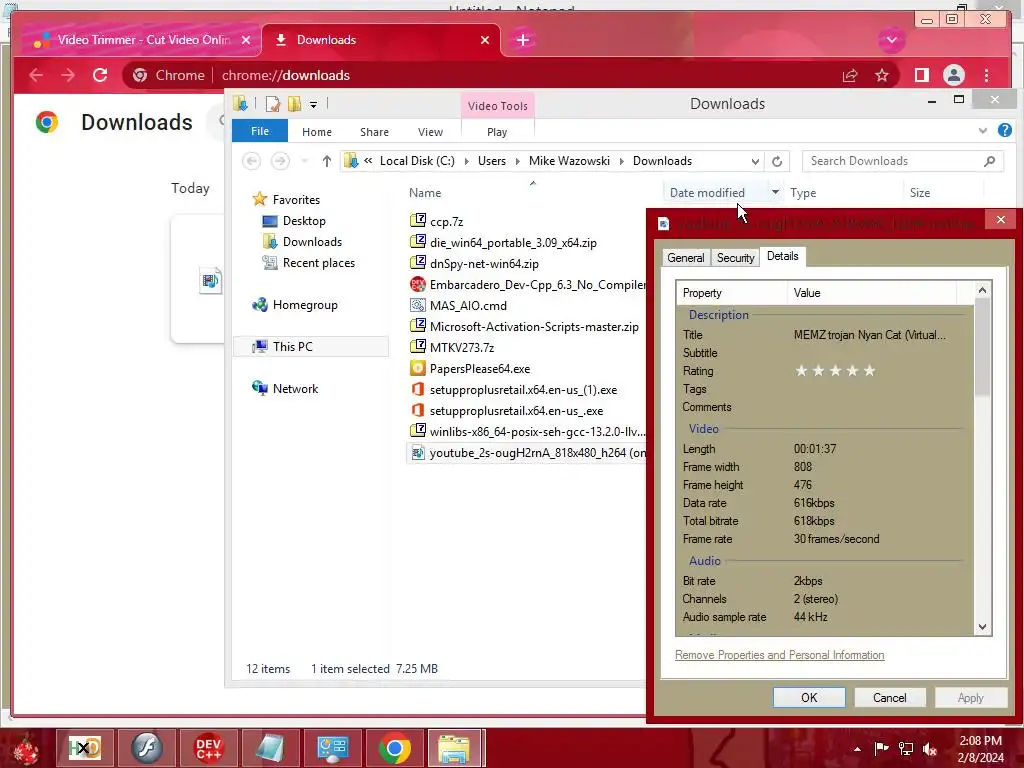Click Remove Properties and Personal Information link
This screenshot has width=1024, height=768.
pos(780,655)
